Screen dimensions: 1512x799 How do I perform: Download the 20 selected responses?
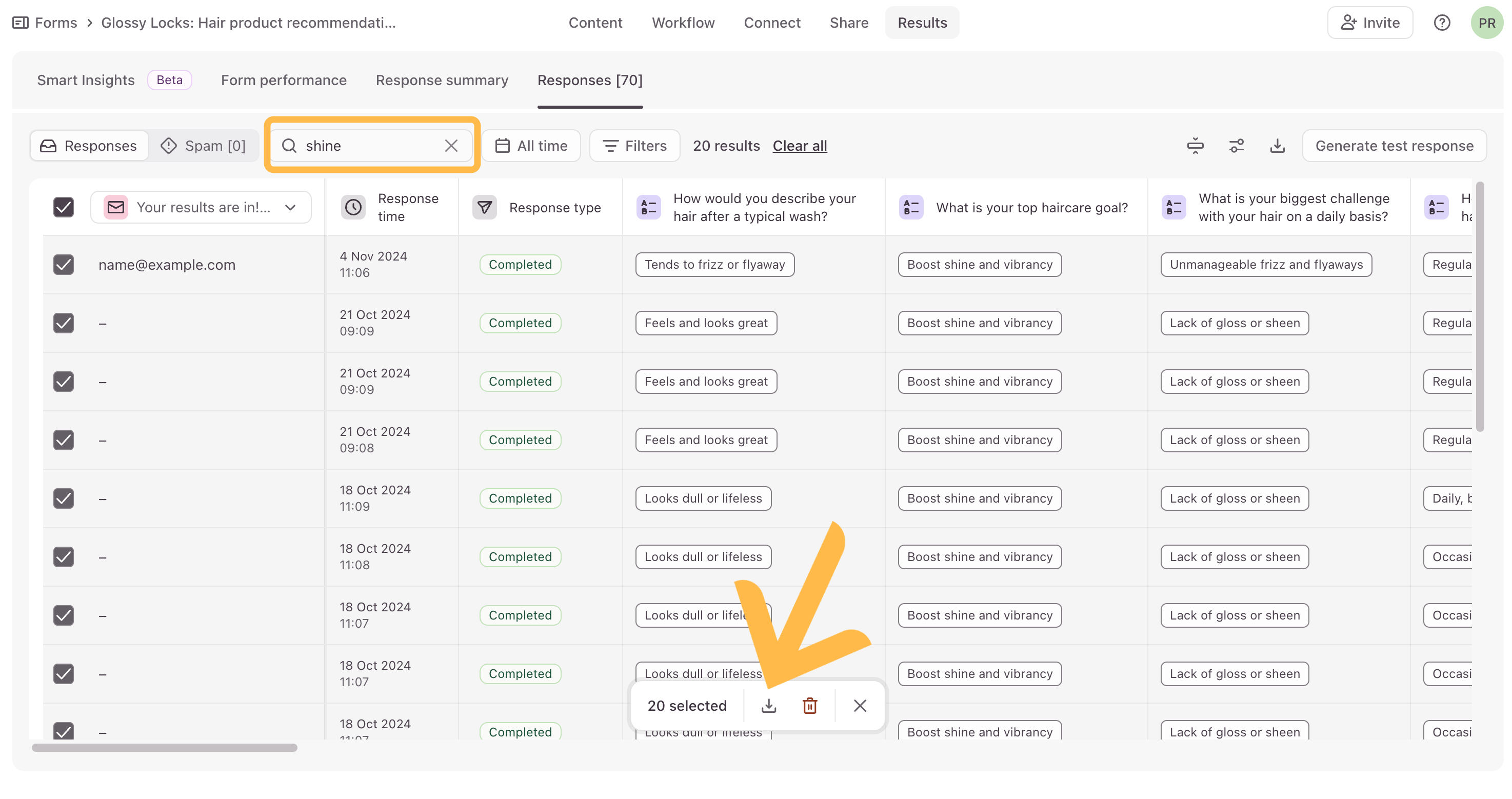point(768,706)
